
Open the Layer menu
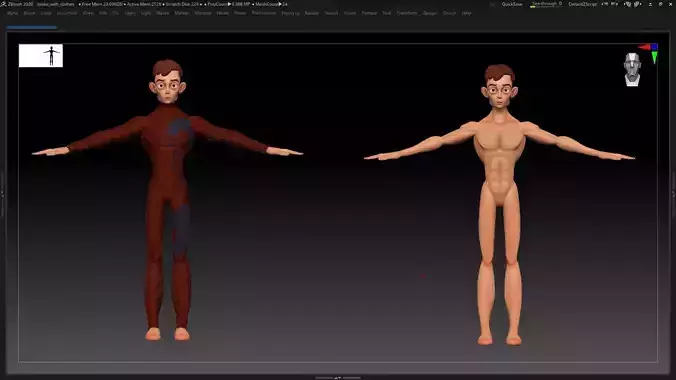coord(130,13)
